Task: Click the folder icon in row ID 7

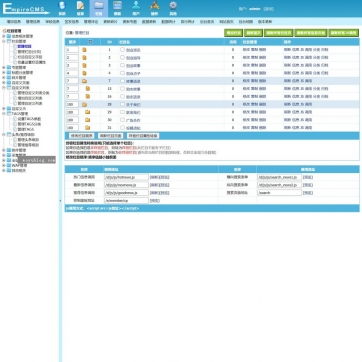Action: (x=84, y=81)
